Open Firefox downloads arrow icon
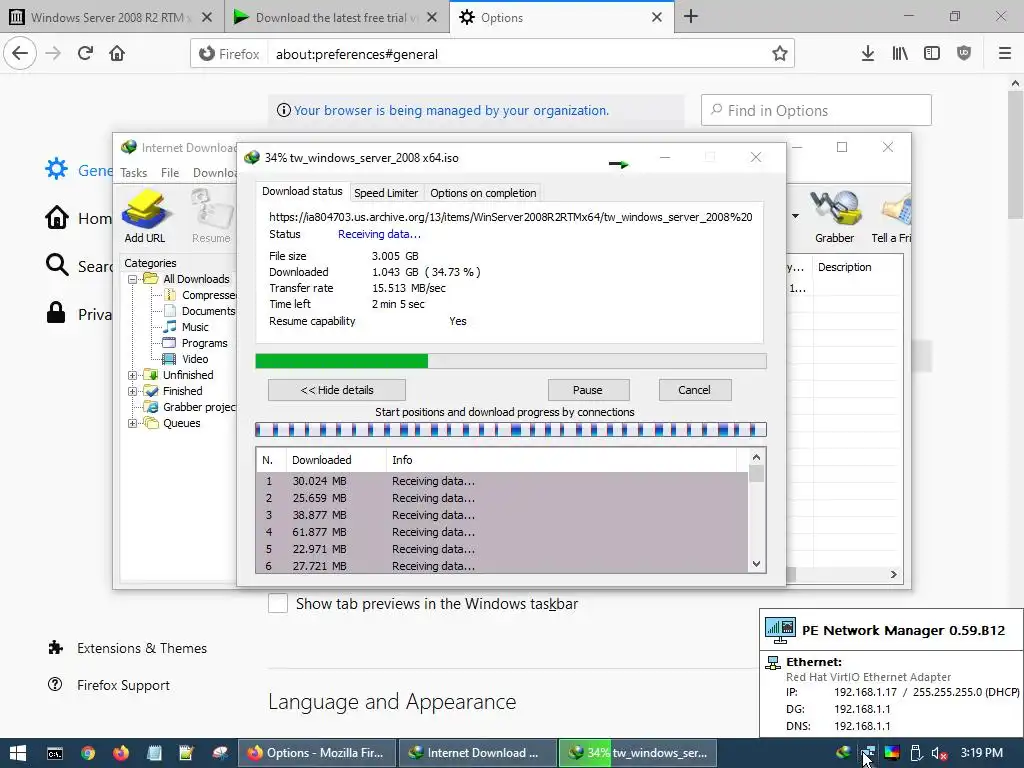 click(868, 54)
